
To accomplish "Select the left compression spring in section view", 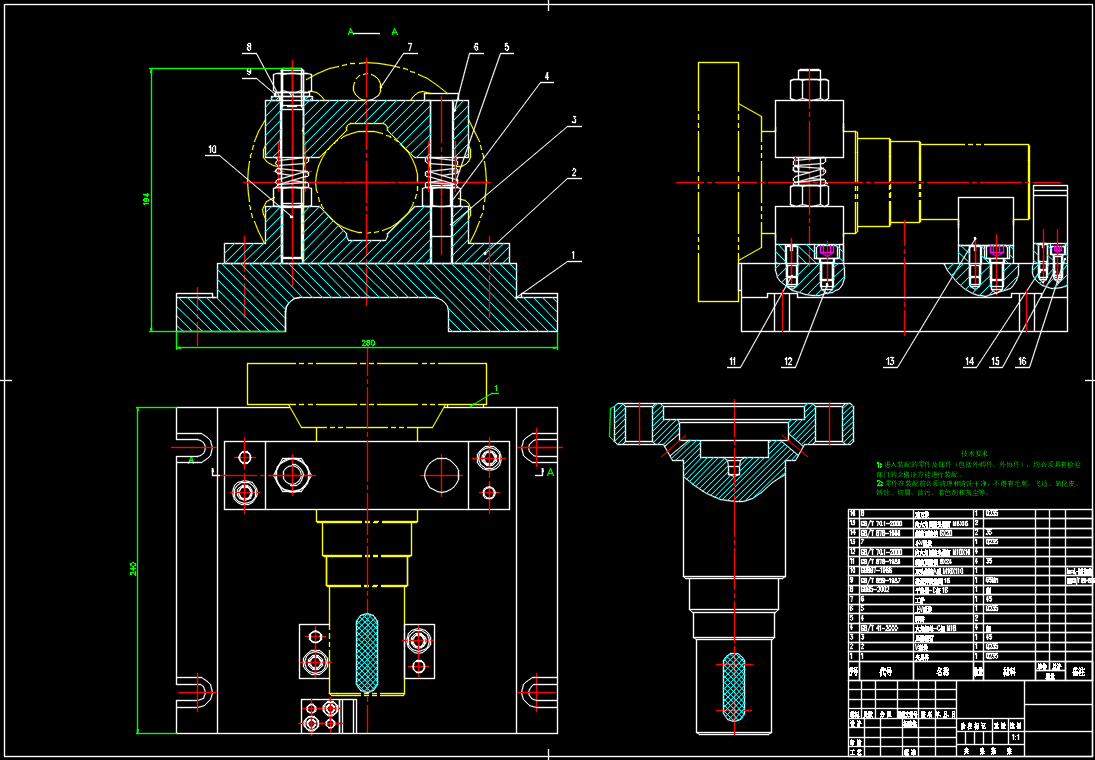I will (291, 181).
